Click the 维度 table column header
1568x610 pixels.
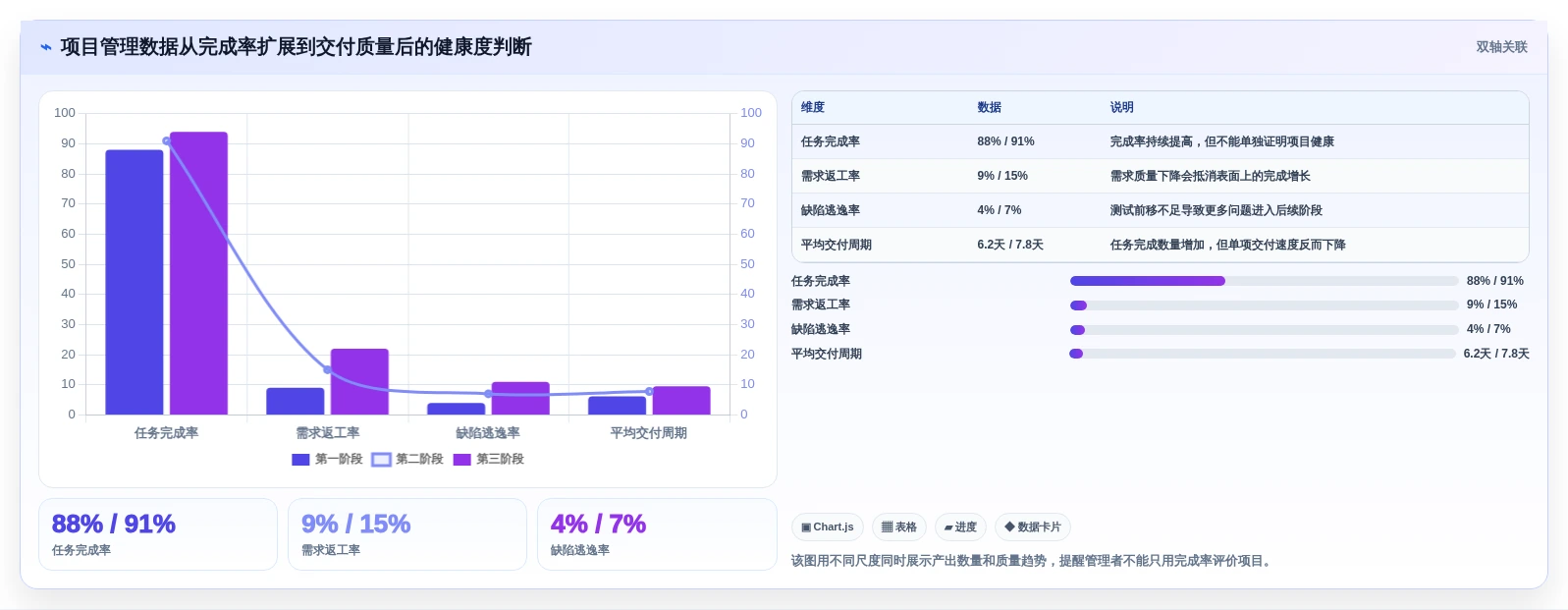point(813,107)
